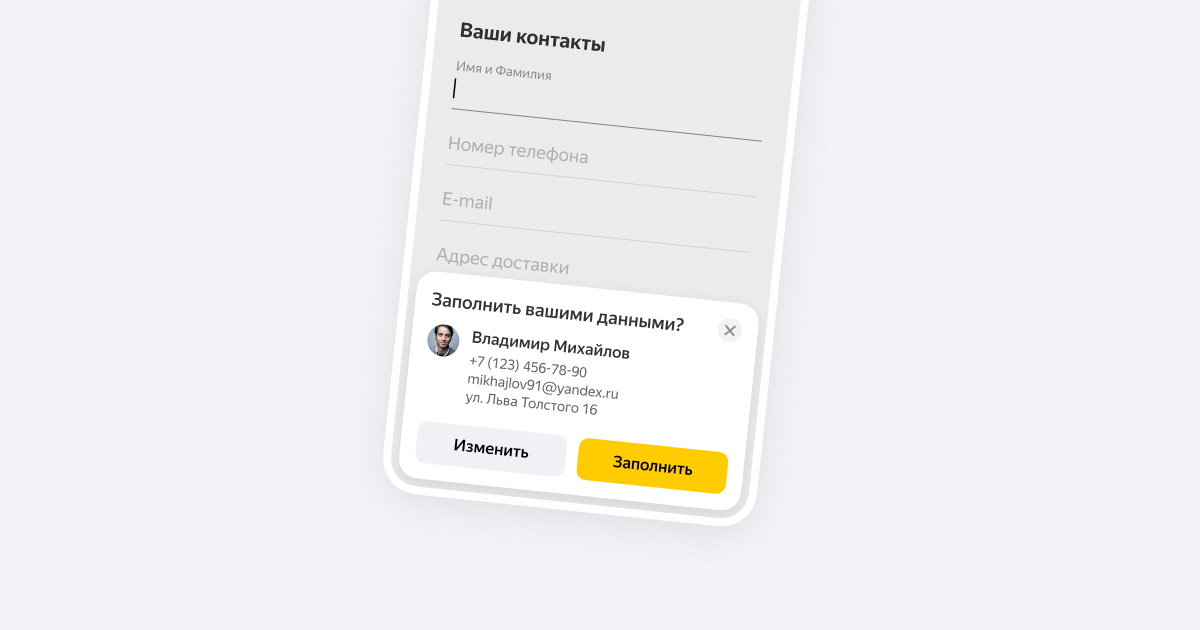Tap the suggested email mikhajlov91@yandex.ru

(x=543, y=386)
